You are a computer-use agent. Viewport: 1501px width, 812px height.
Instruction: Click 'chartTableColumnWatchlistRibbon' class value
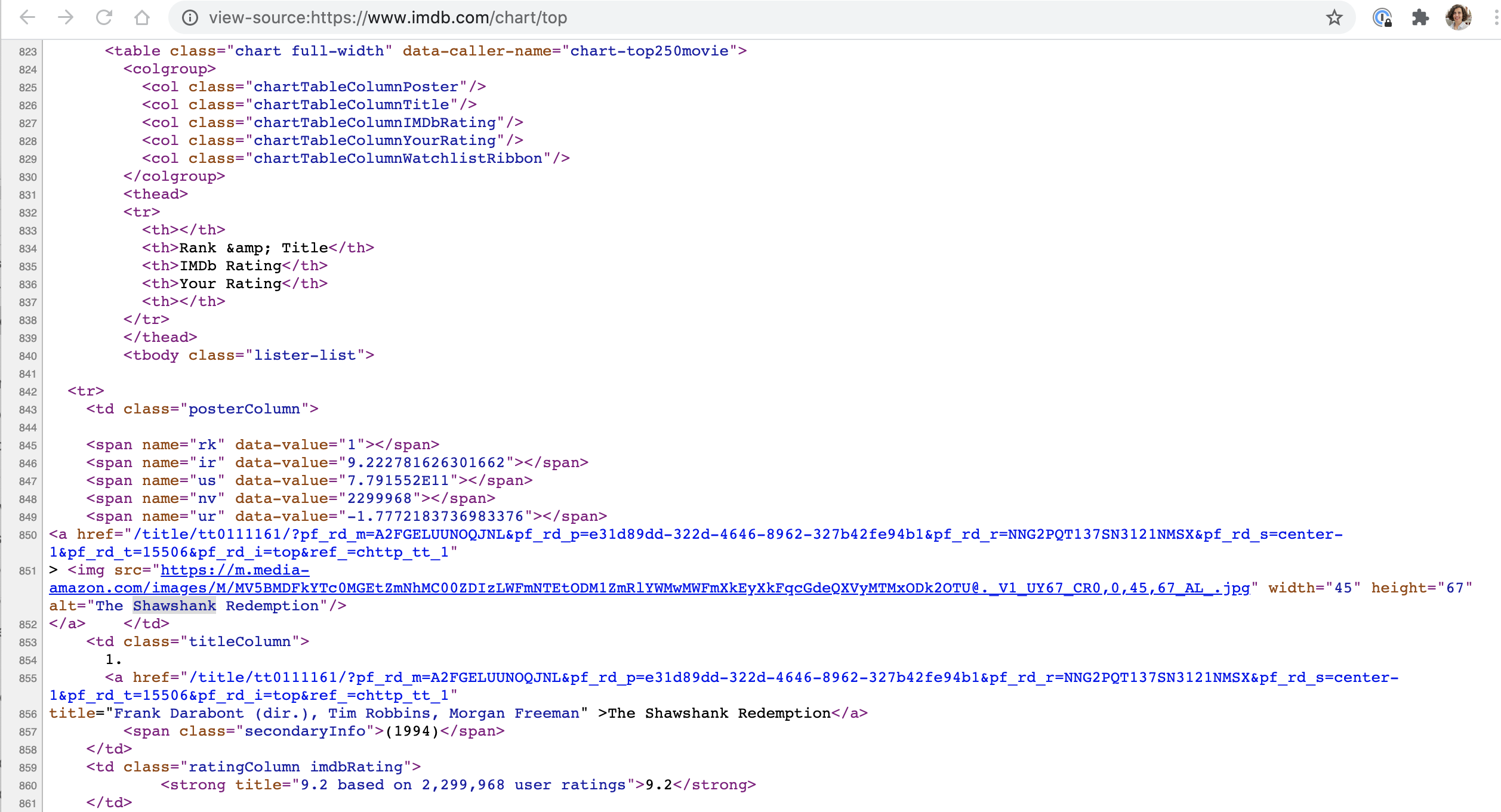[x=397, y=159]
